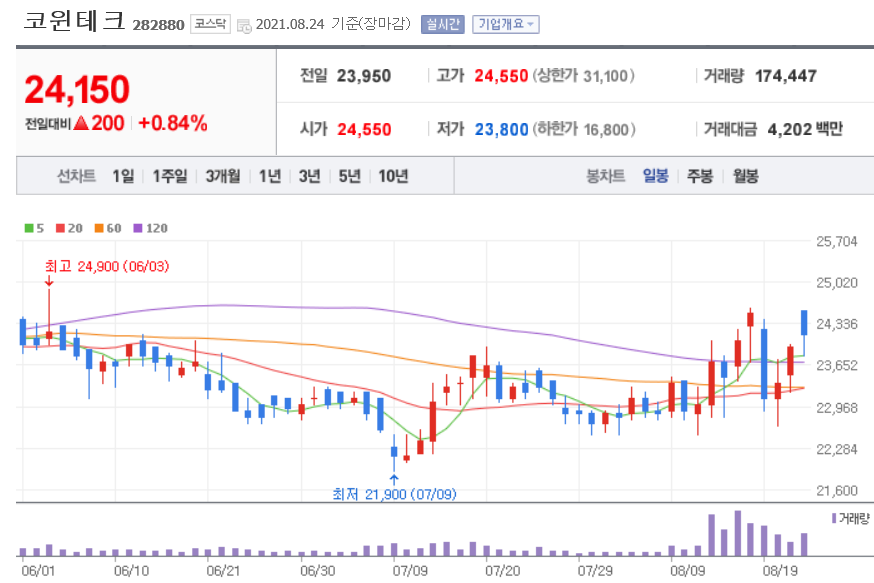
Task: Click the red 20-day moving average legend
Action: (x=69, y=228)
